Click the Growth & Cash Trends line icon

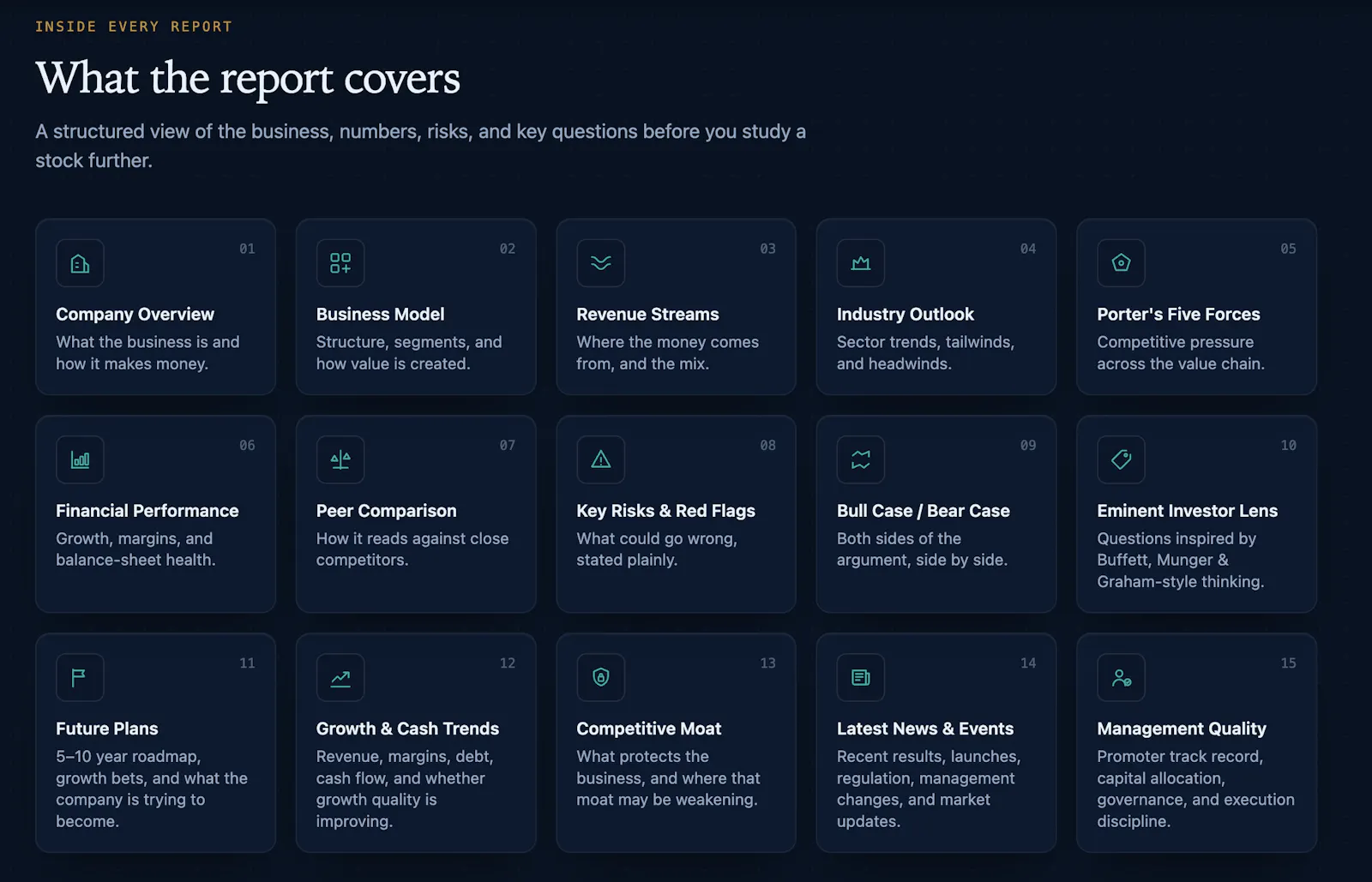[340, 677]
